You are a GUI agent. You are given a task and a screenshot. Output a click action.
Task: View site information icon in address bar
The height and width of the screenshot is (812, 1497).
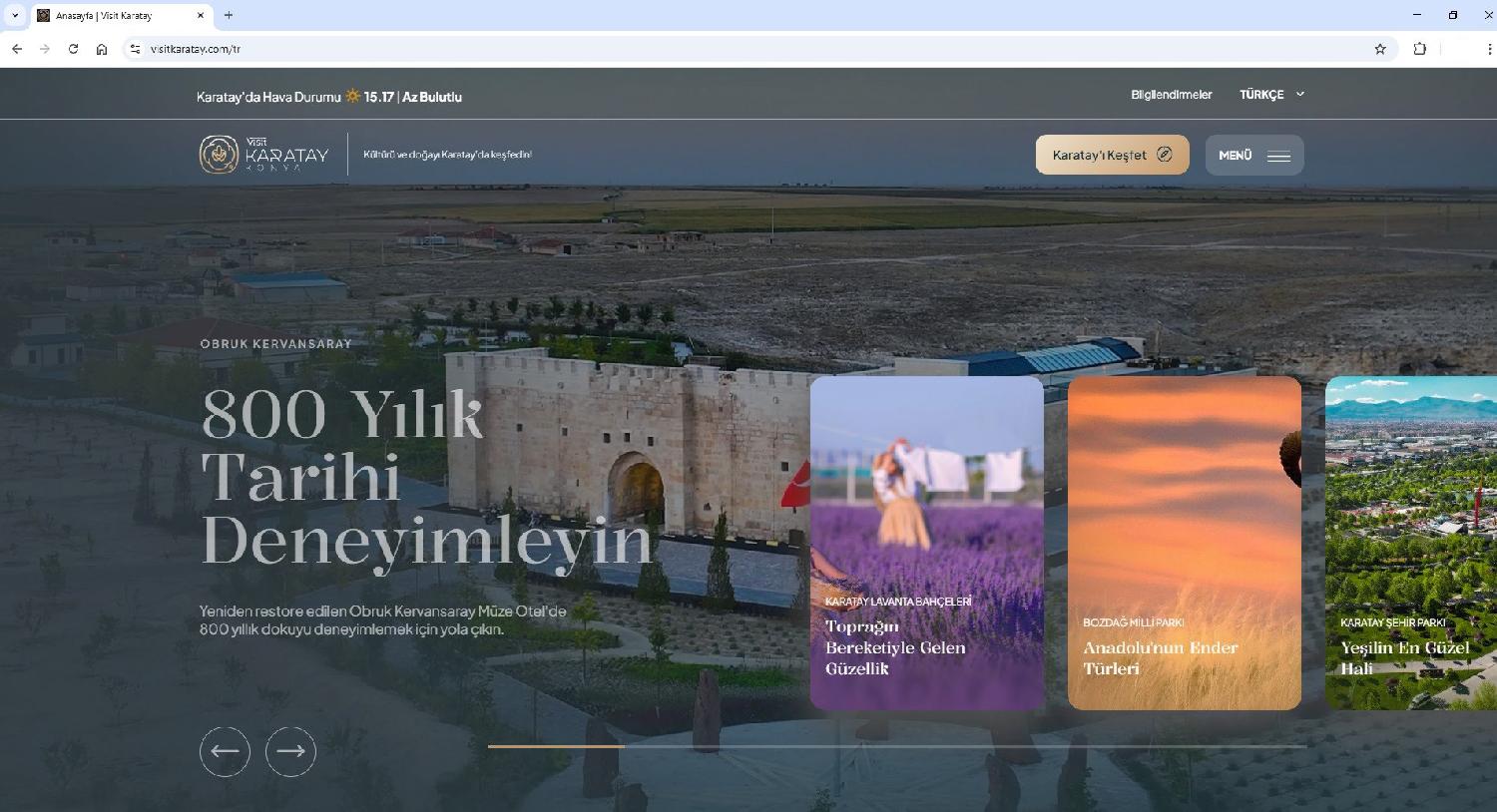tap(136, 49)
